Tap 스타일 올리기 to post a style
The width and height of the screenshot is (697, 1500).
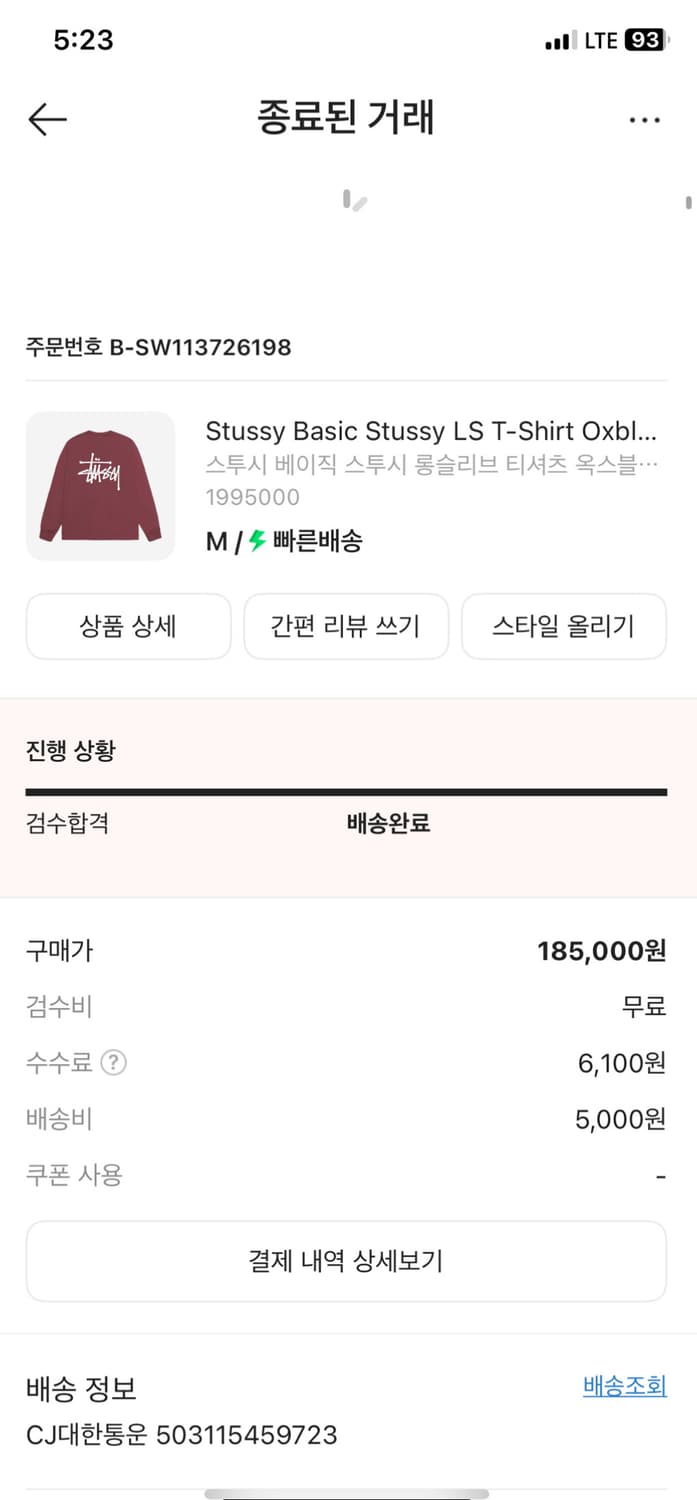coord(564,626)
